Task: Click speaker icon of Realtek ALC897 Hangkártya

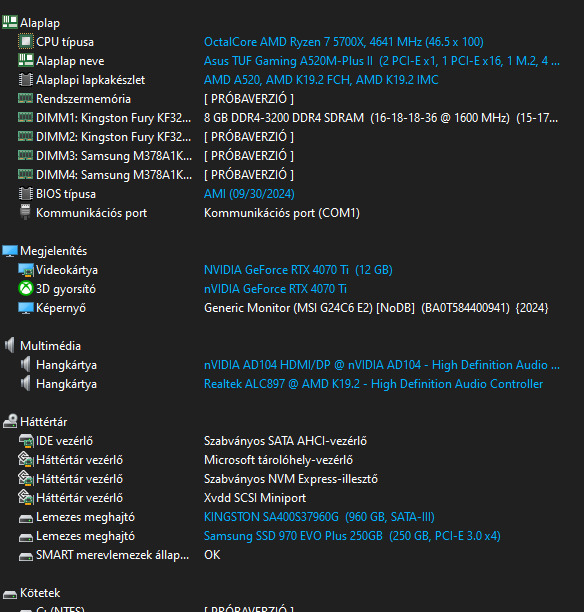Action: [25, 383]
